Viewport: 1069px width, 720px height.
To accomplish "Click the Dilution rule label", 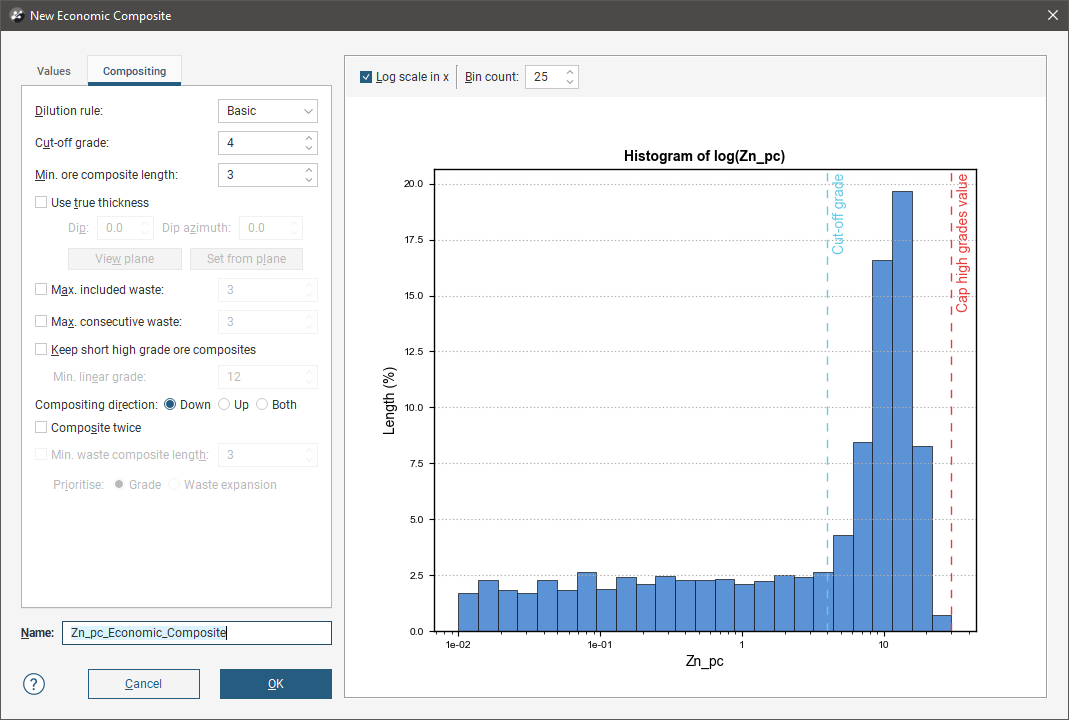I will pyautogui.click(x=69, y=111).
